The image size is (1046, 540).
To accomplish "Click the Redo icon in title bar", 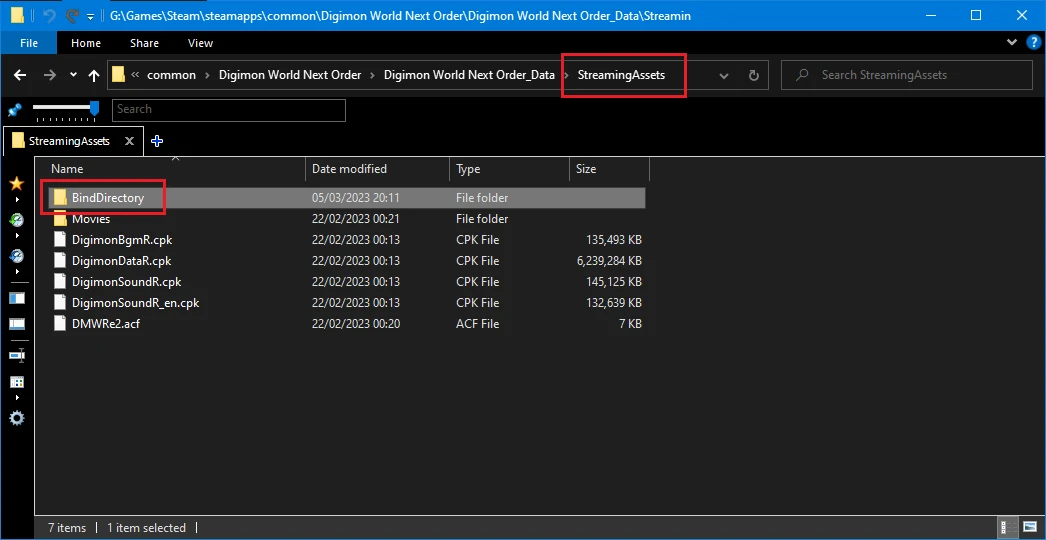I will (72, 15).
